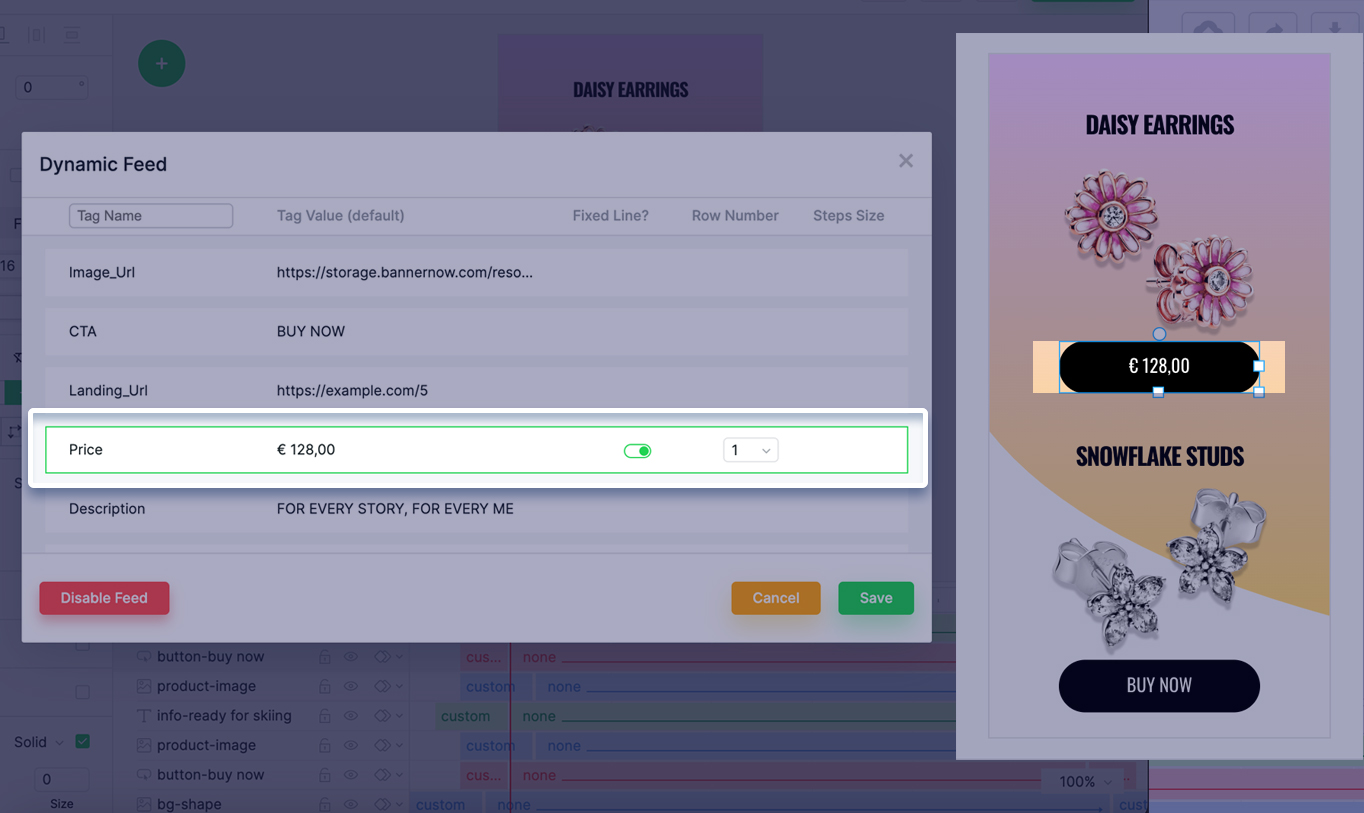This screenshot has height=813, width=1364.
Task: Click the storage.bannernow.com image URL value
Action: click(405, 272)
